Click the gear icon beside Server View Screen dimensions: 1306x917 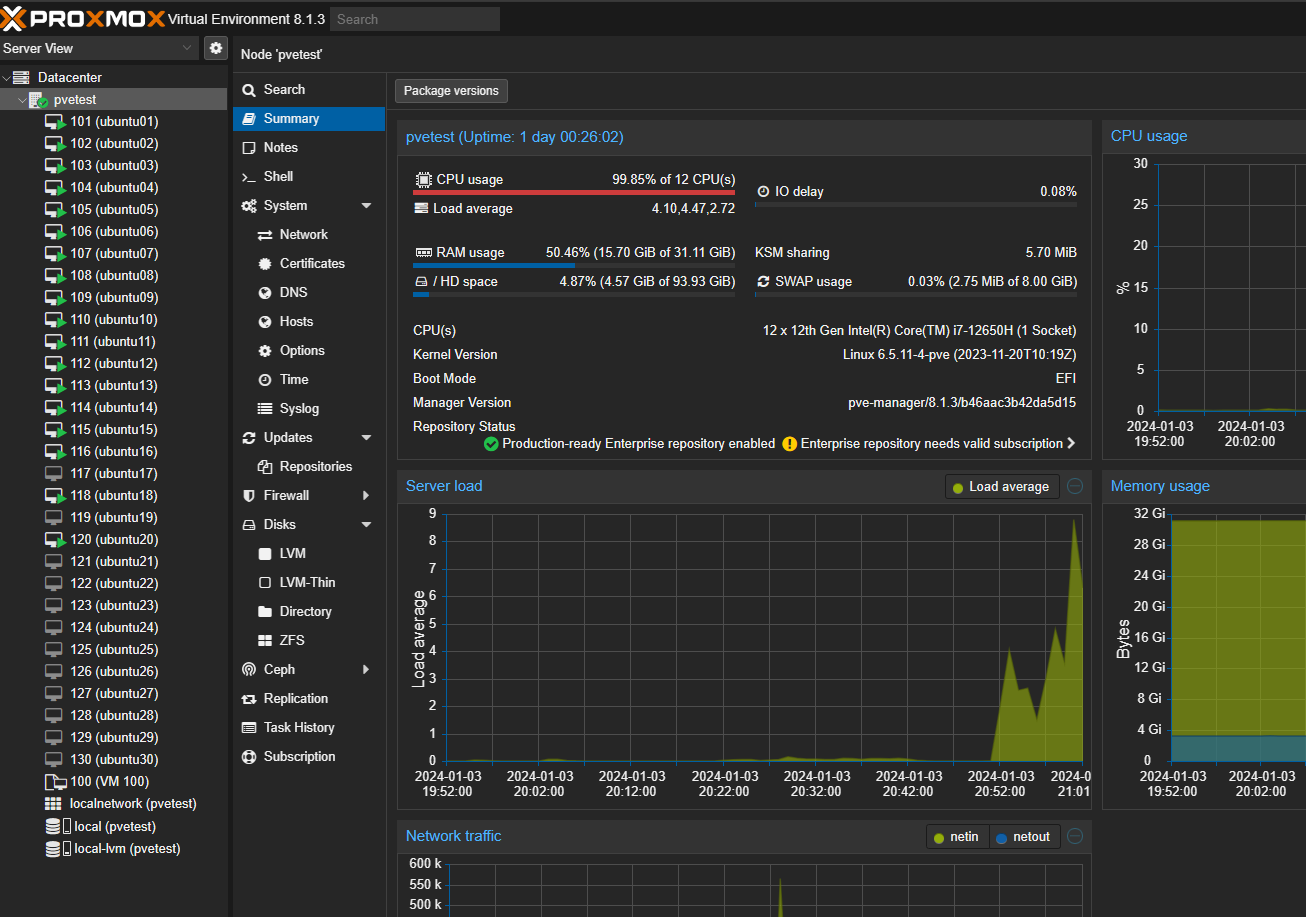tap(215, 48)
